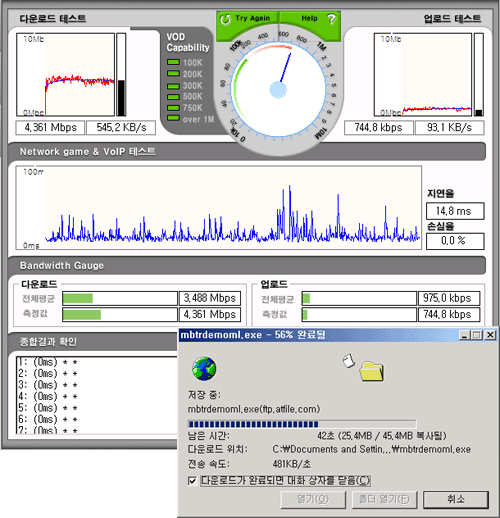This screenshot has height=518, width=500.
Task: Select result row 5: (0ms)
Action: (x=48, y=408)
